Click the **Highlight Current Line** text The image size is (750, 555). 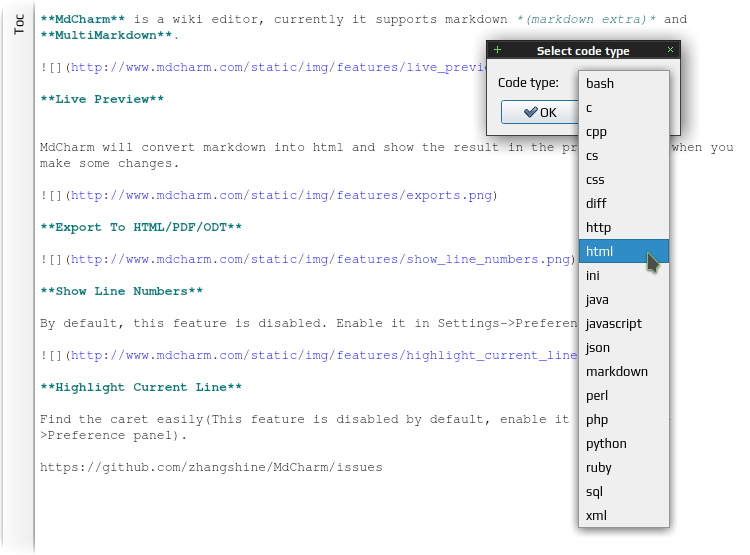click(141, 388)
